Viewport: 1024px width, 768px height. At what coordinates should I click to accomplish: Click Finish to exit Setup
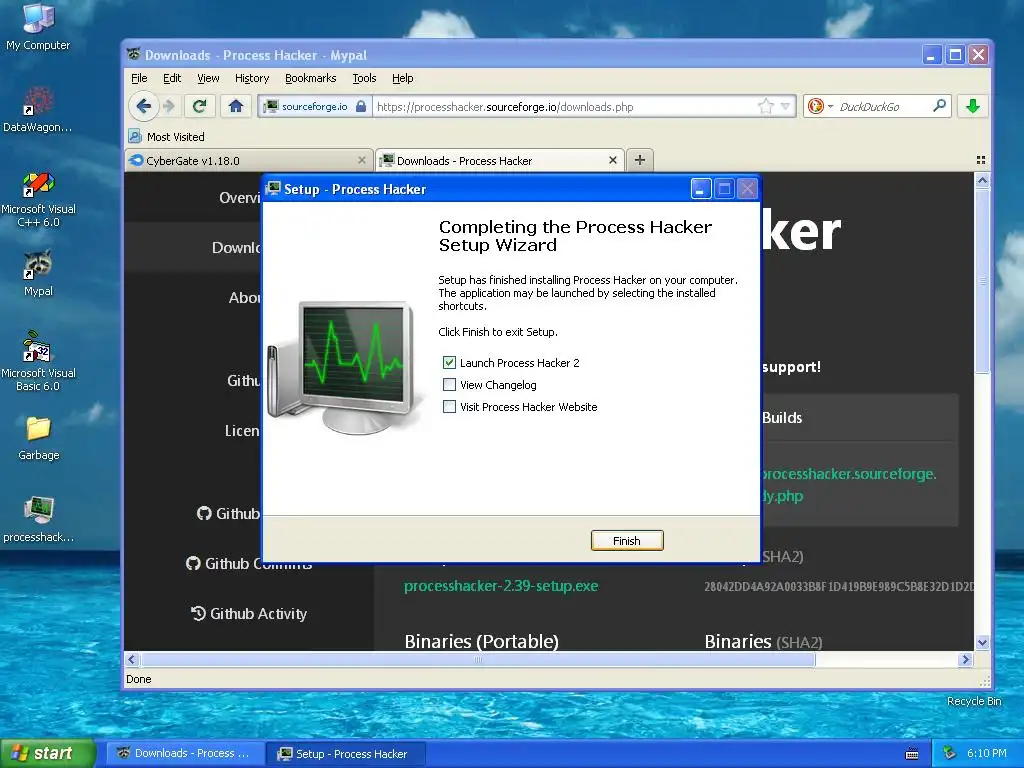(627, 541)
